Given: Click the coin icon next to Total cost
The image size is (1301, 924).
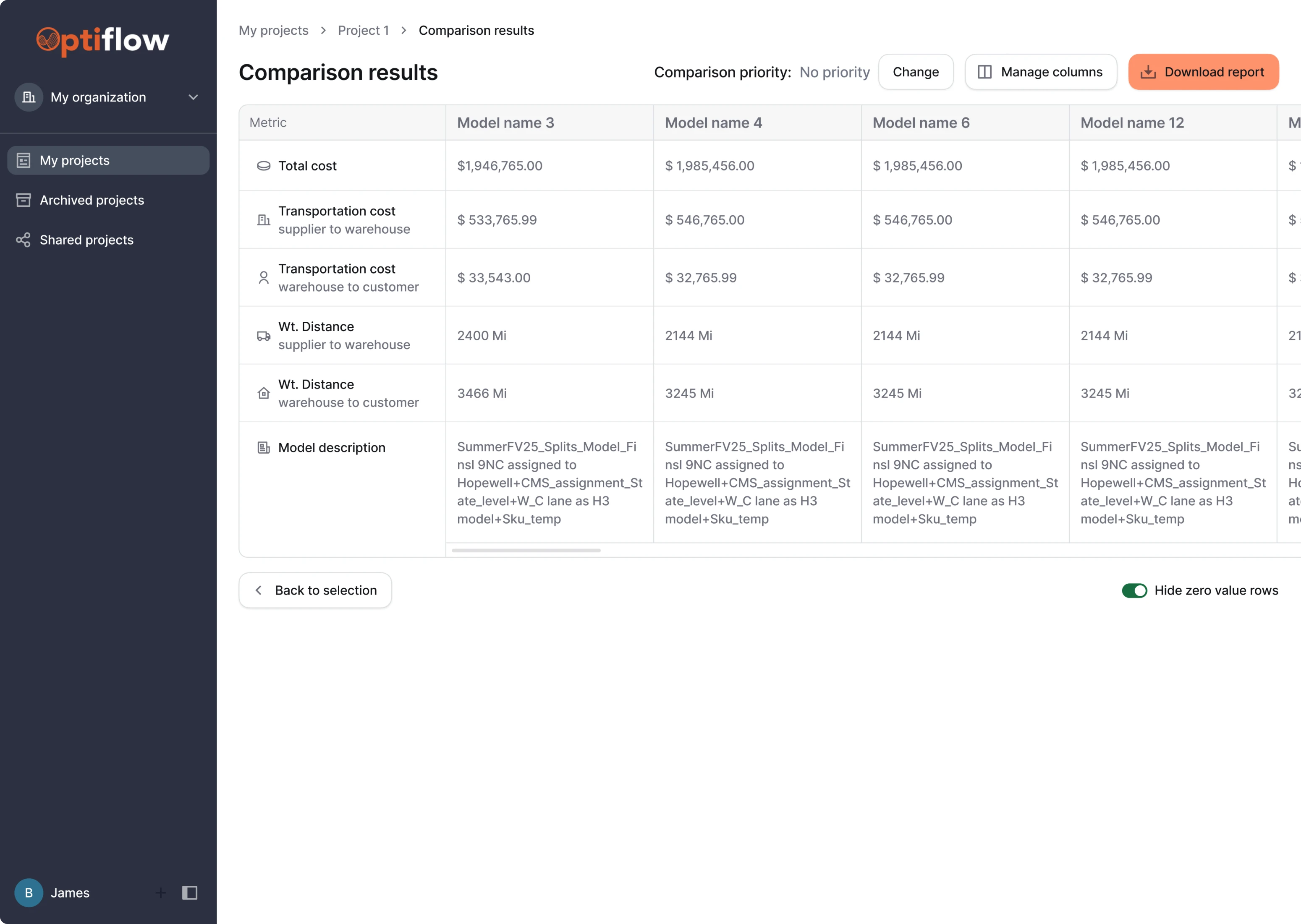Looking at the screenshot, I should 263,166.
